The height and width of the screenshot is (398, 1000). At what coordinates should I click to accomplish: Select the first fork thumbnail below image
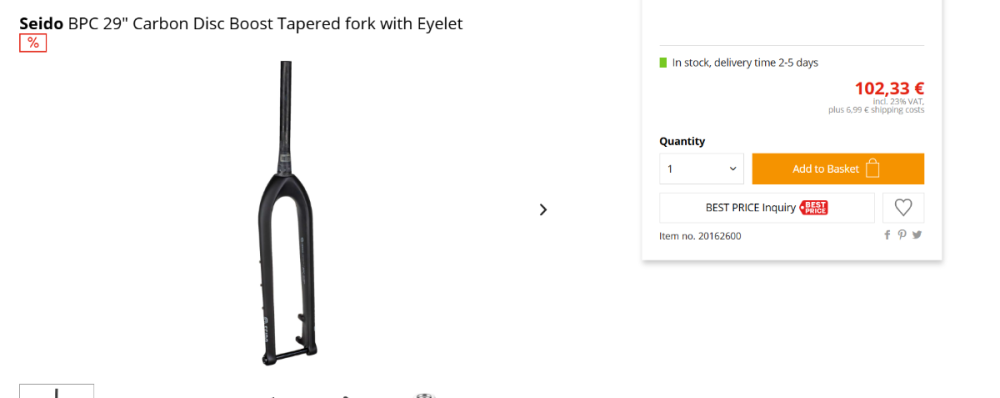pos(57,391)
